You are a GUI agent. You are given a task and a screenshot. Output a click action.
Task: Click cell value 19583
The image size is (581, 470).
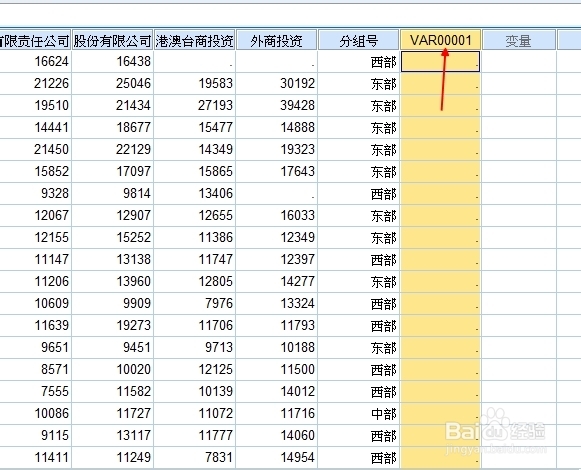click(x=216, y=83)
